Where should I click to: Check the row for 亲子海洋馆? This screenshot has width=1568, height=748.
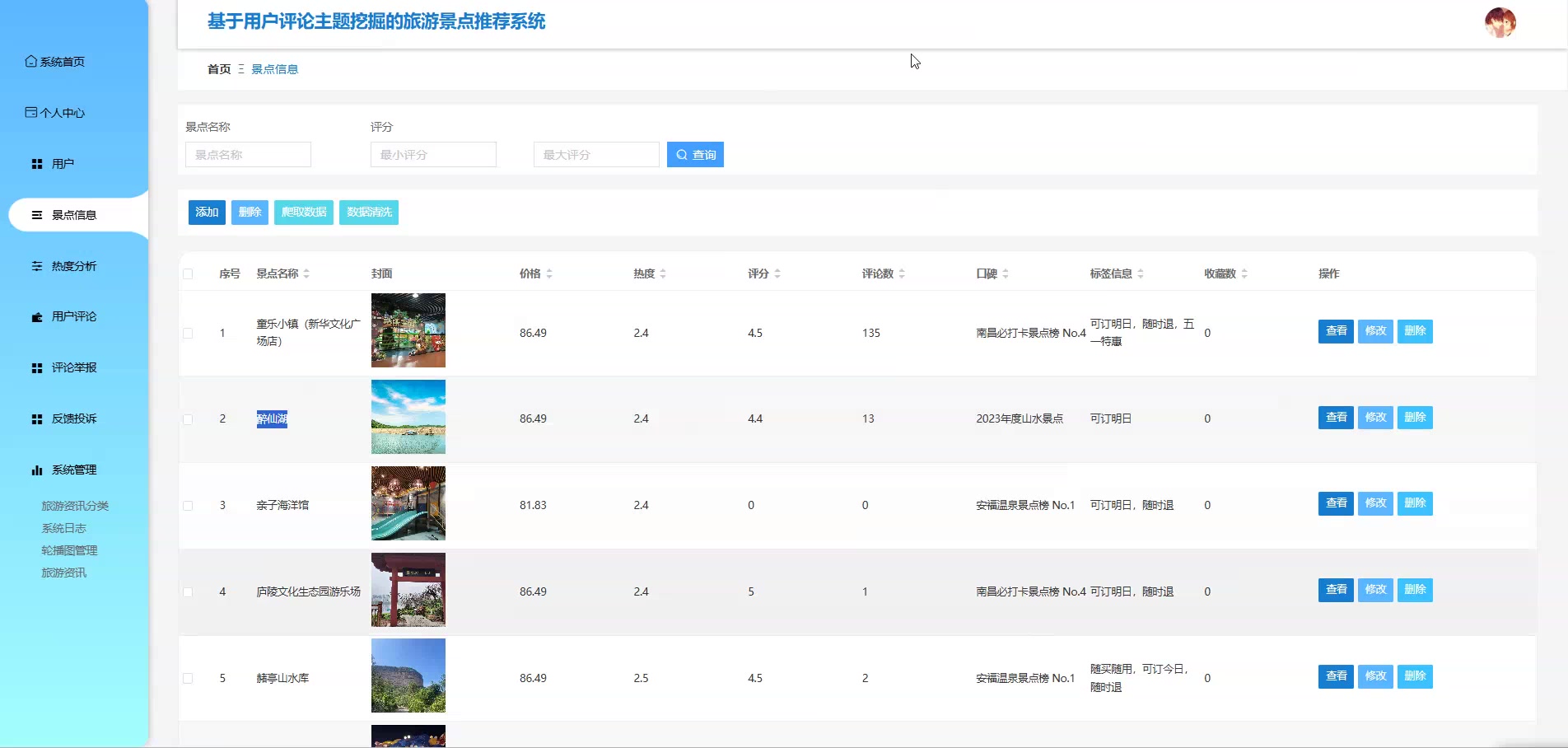click(x=188, y=505)
